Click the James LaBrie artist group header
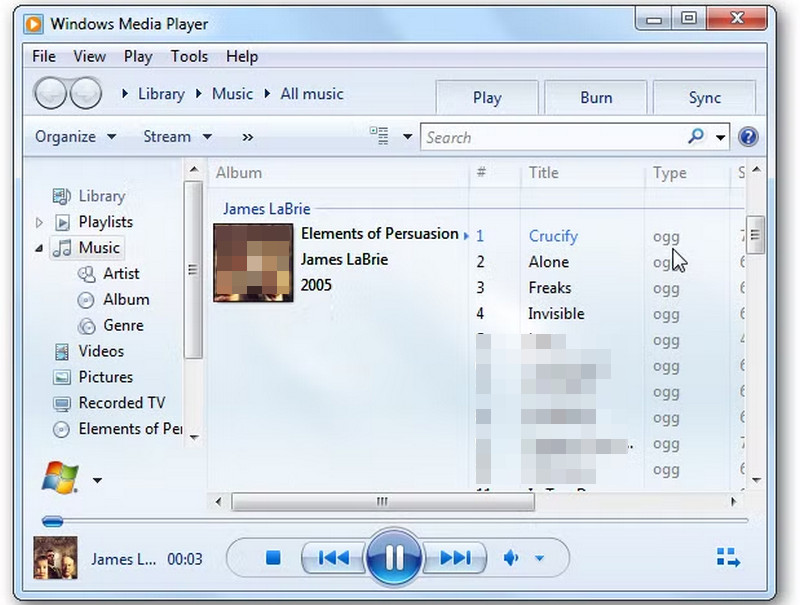 267,209
